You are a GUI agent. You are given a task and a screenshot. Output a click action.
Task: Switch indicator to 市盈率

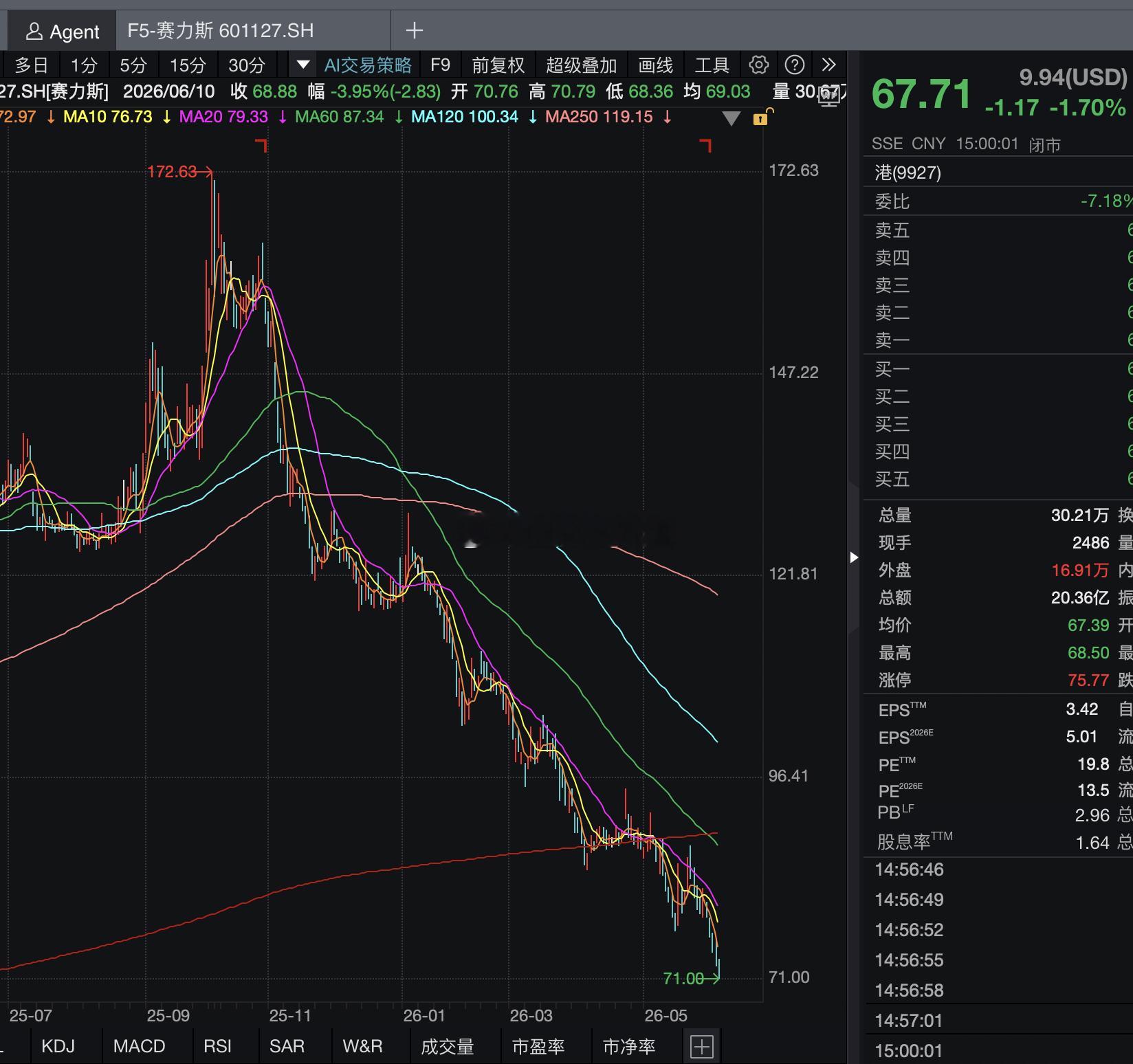(x=538, y=1046)
